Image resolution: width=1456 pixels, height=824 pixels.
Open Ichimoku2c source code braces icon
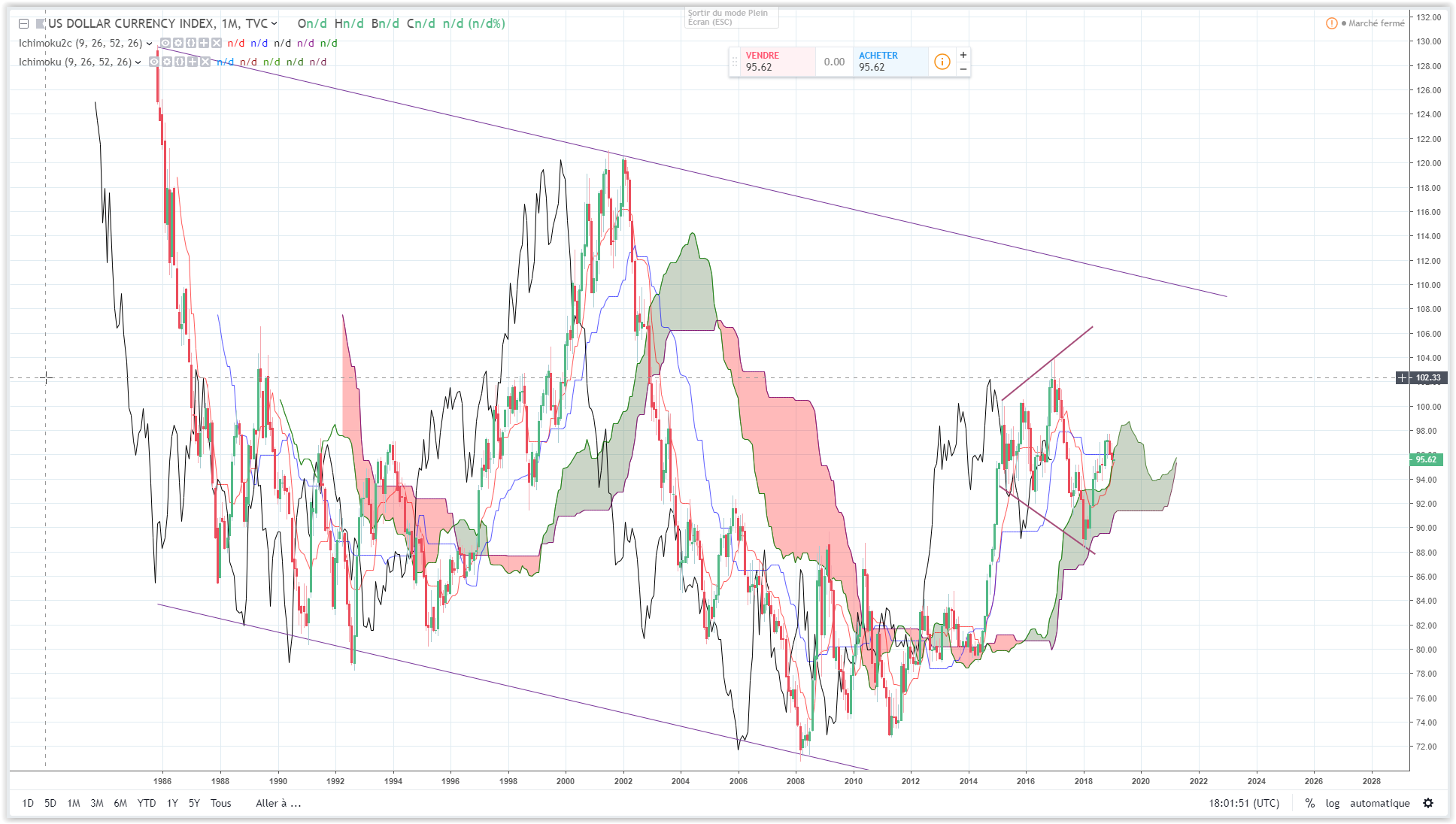coord(191,43)
